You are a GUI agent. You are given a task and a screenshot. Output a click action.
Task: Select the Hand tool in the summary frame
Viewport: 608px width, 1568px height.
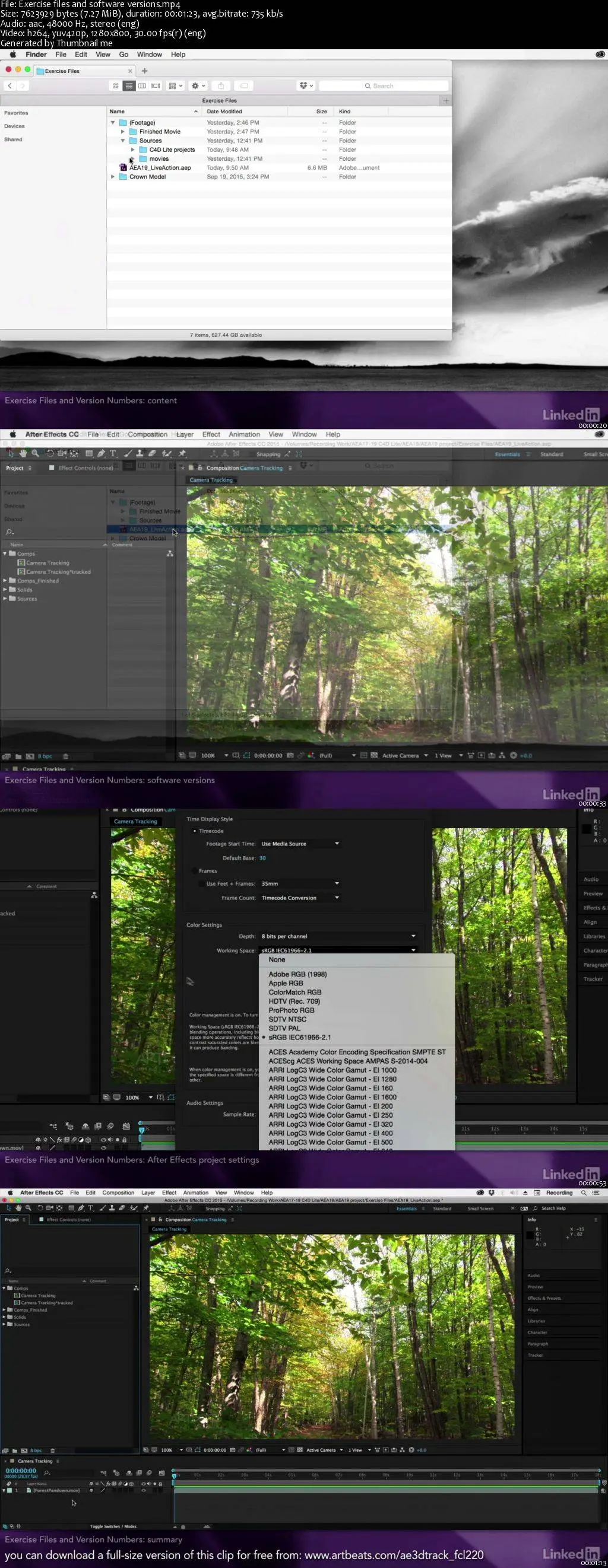click(18, 1208)
